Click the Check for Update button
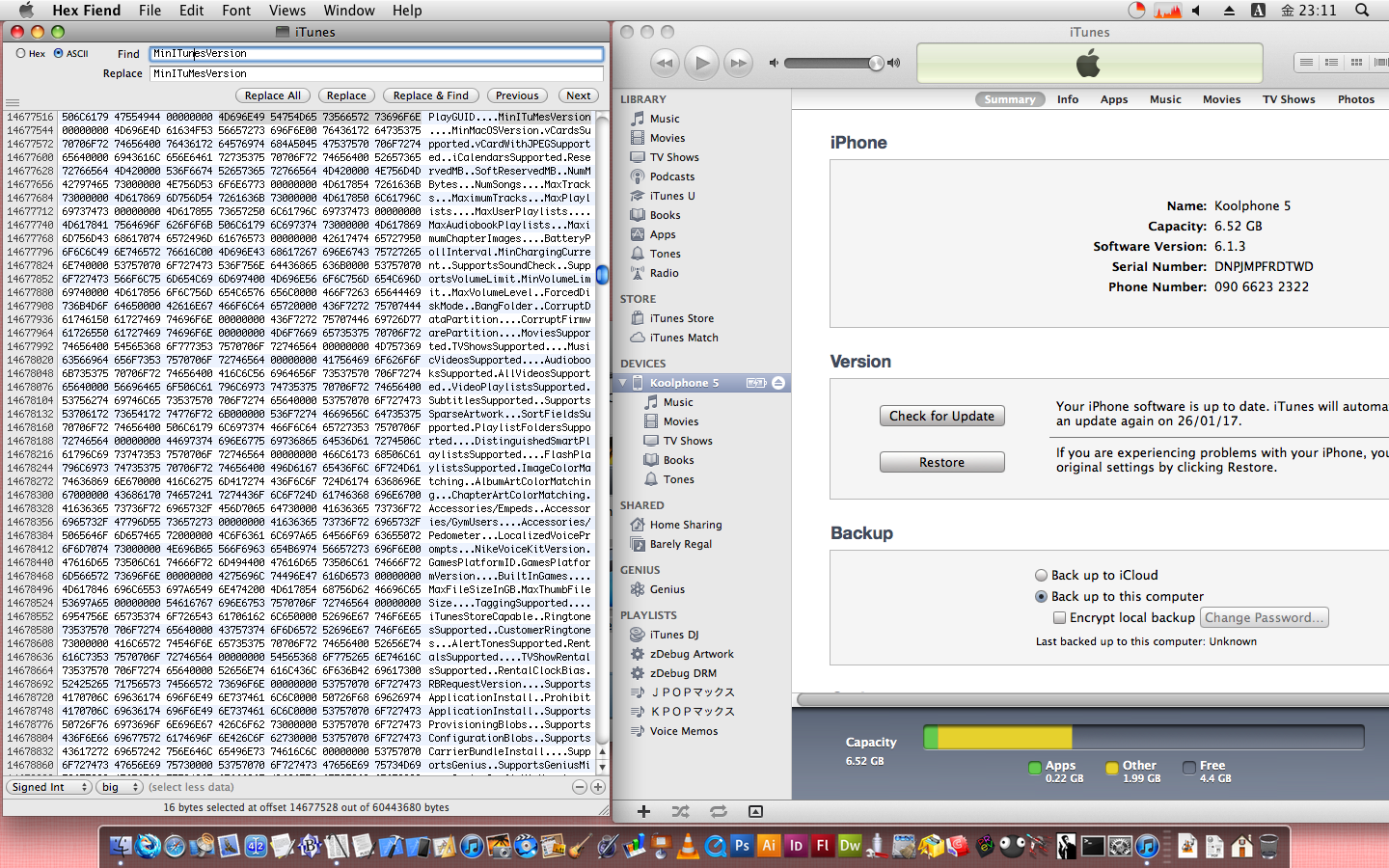This screenshot has width=1389, height=868. (941, 416)
